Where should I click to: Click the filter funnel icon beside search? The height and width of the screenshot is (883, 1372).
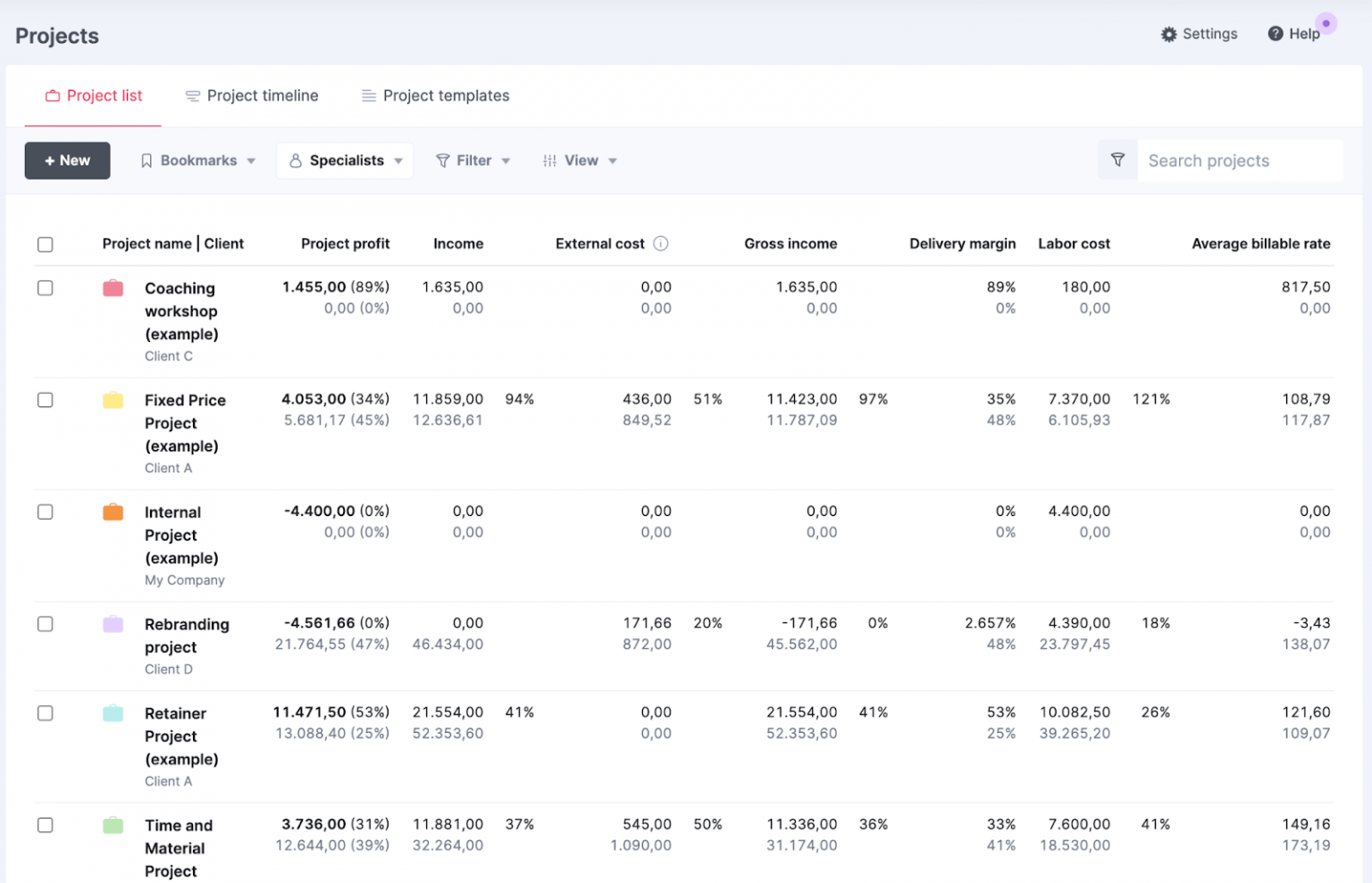coord(1117,161)
